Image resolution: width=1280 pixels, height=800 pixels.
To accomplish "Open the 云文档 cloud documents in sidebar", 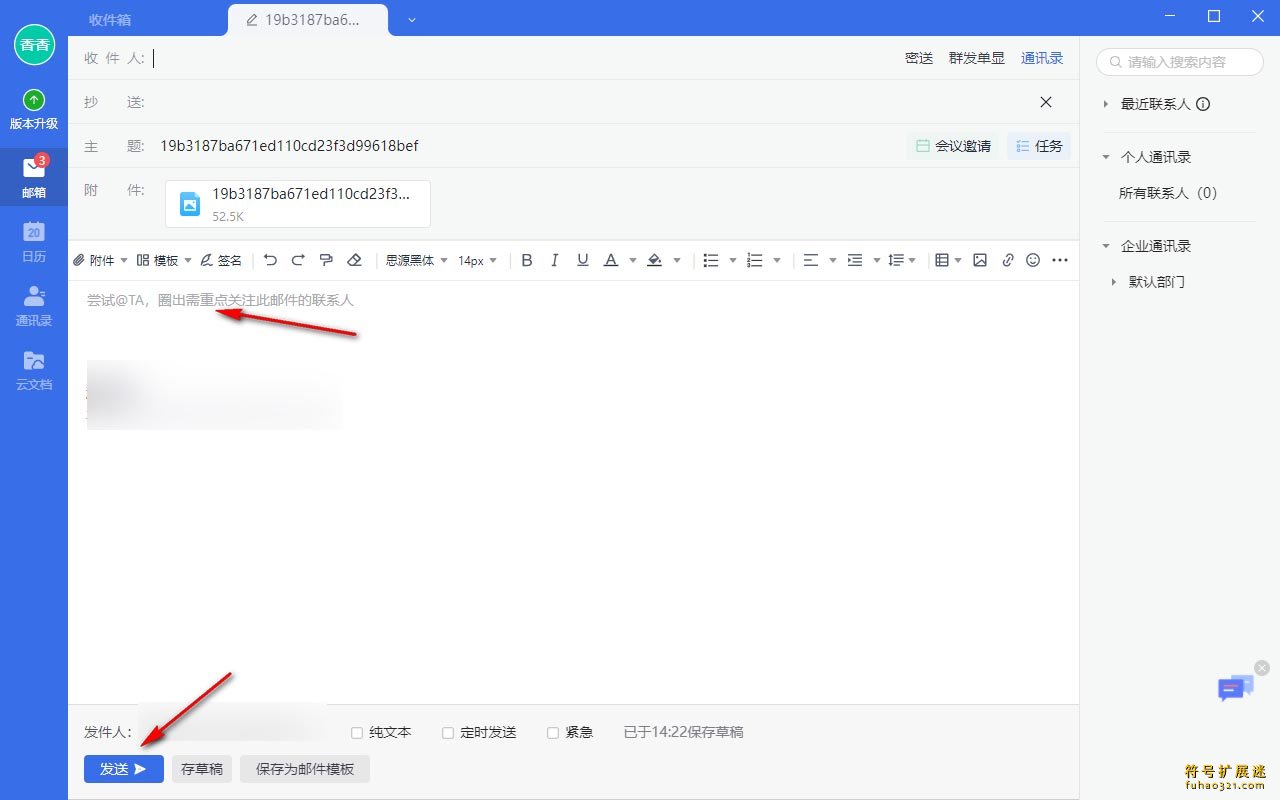I will (x=34, y=369).
